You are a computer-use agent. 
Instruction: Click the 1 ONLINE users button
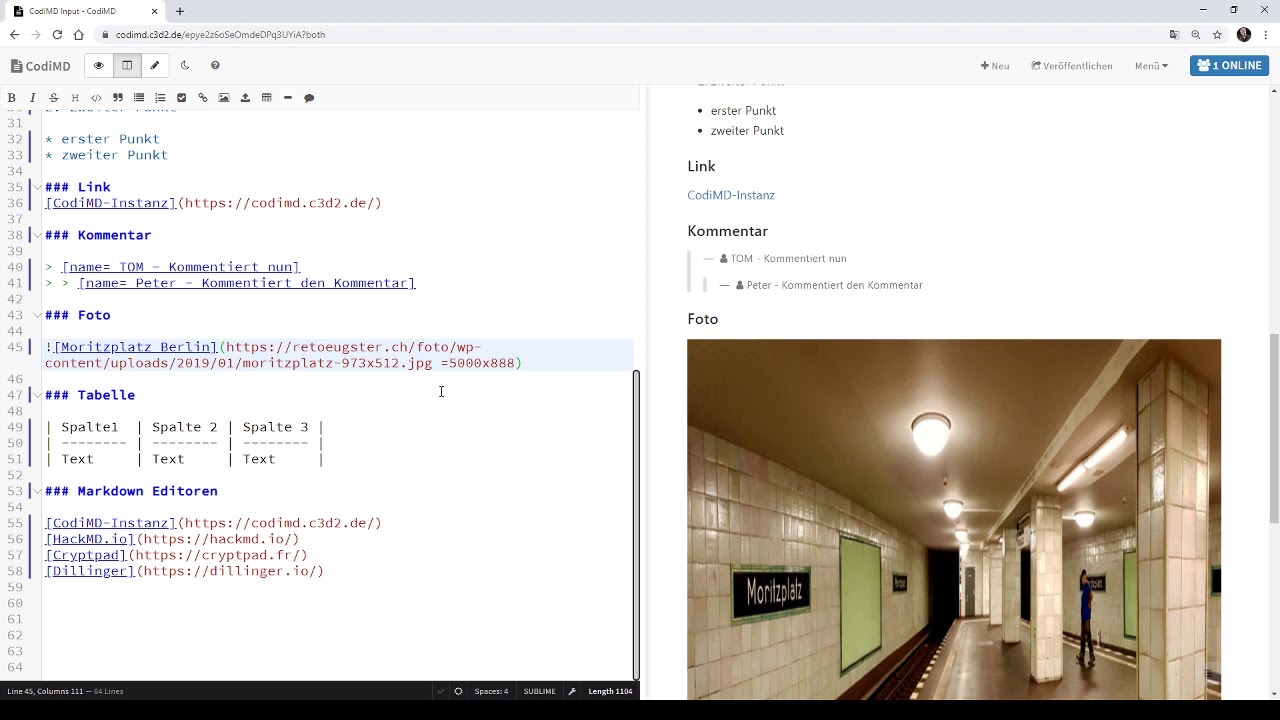click(x=1229, y=65)
